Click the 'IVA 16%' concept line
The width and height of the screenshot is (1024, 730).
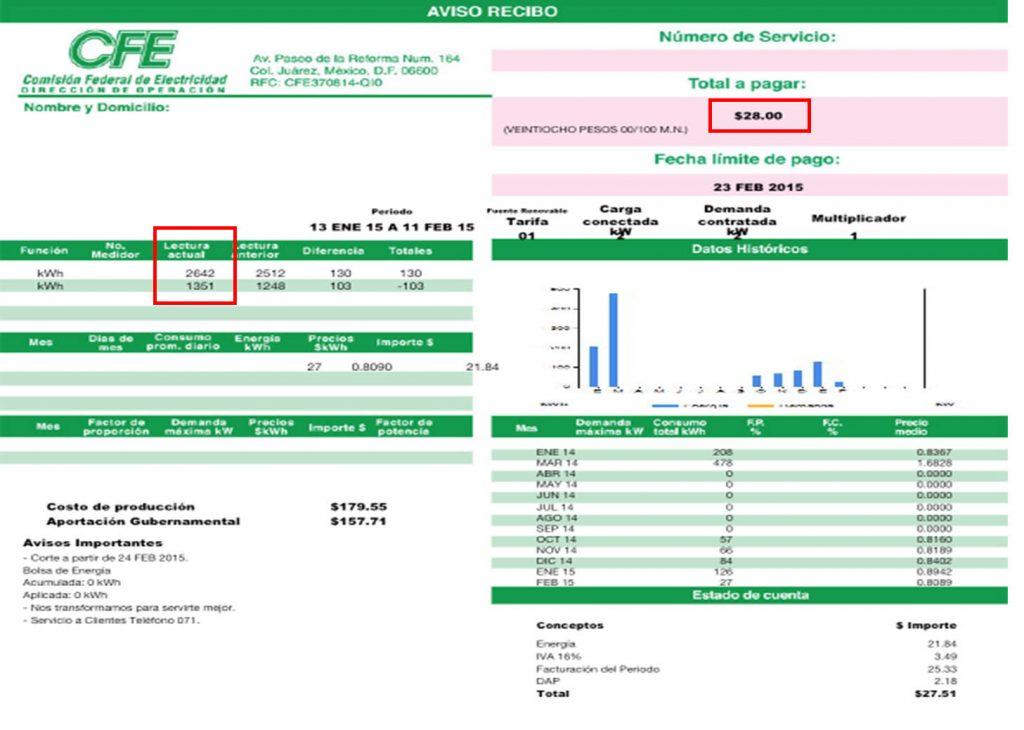558,657
